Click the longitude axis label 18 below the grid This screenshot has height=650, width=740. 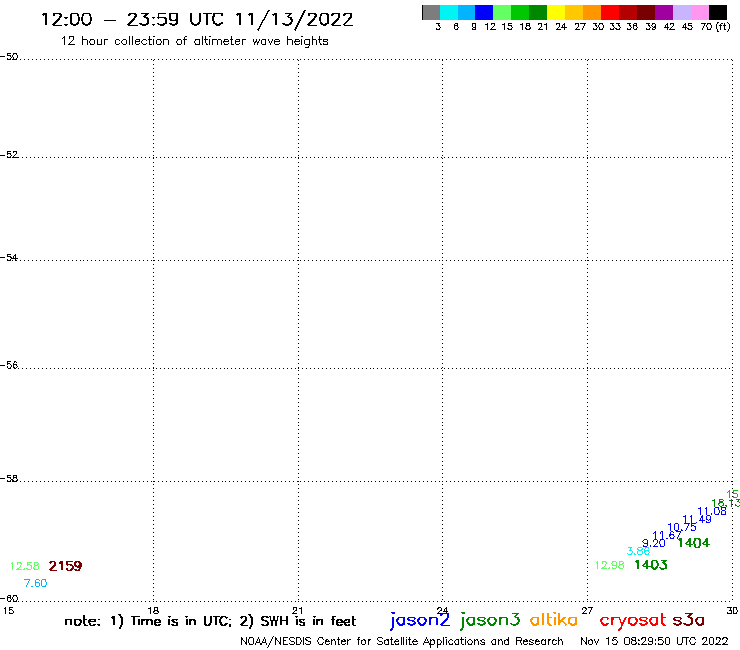[x=153, y=611]
